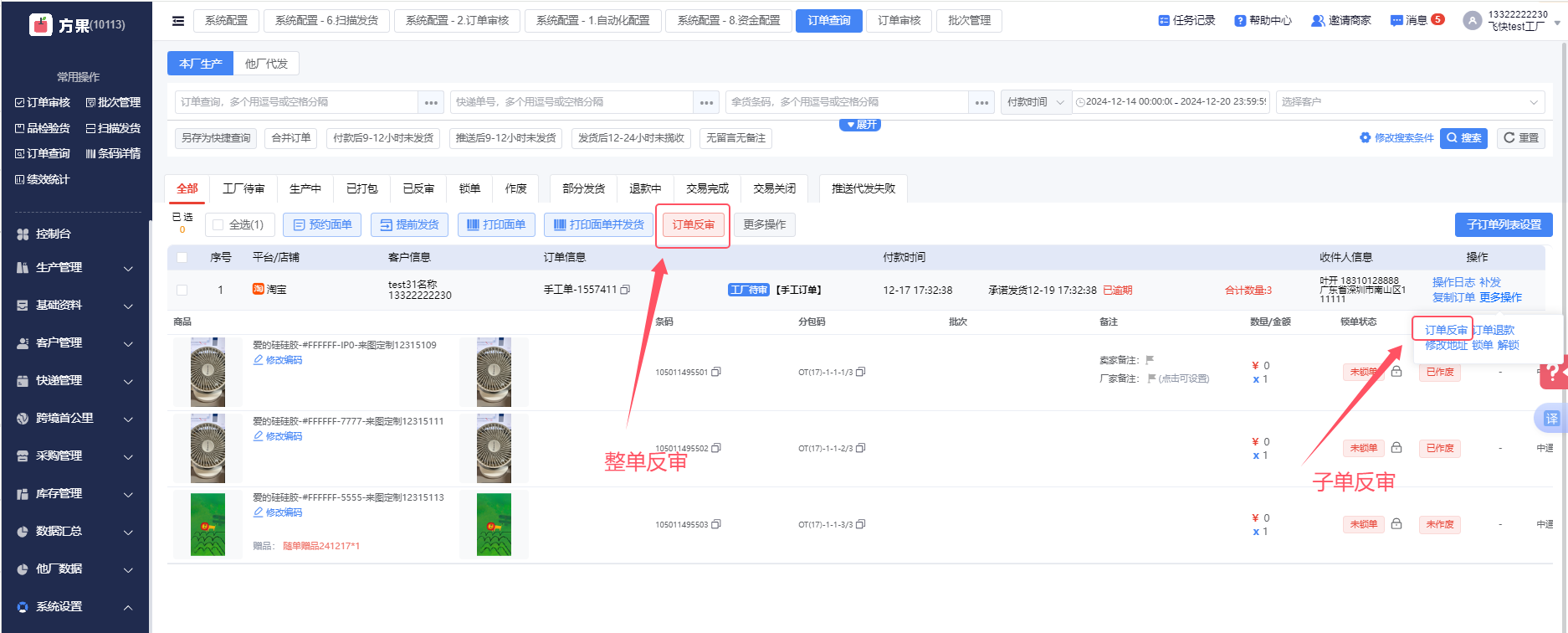Click lock icon on first item row
This screenshot has width=1568, height=633.
point(1396,372)
